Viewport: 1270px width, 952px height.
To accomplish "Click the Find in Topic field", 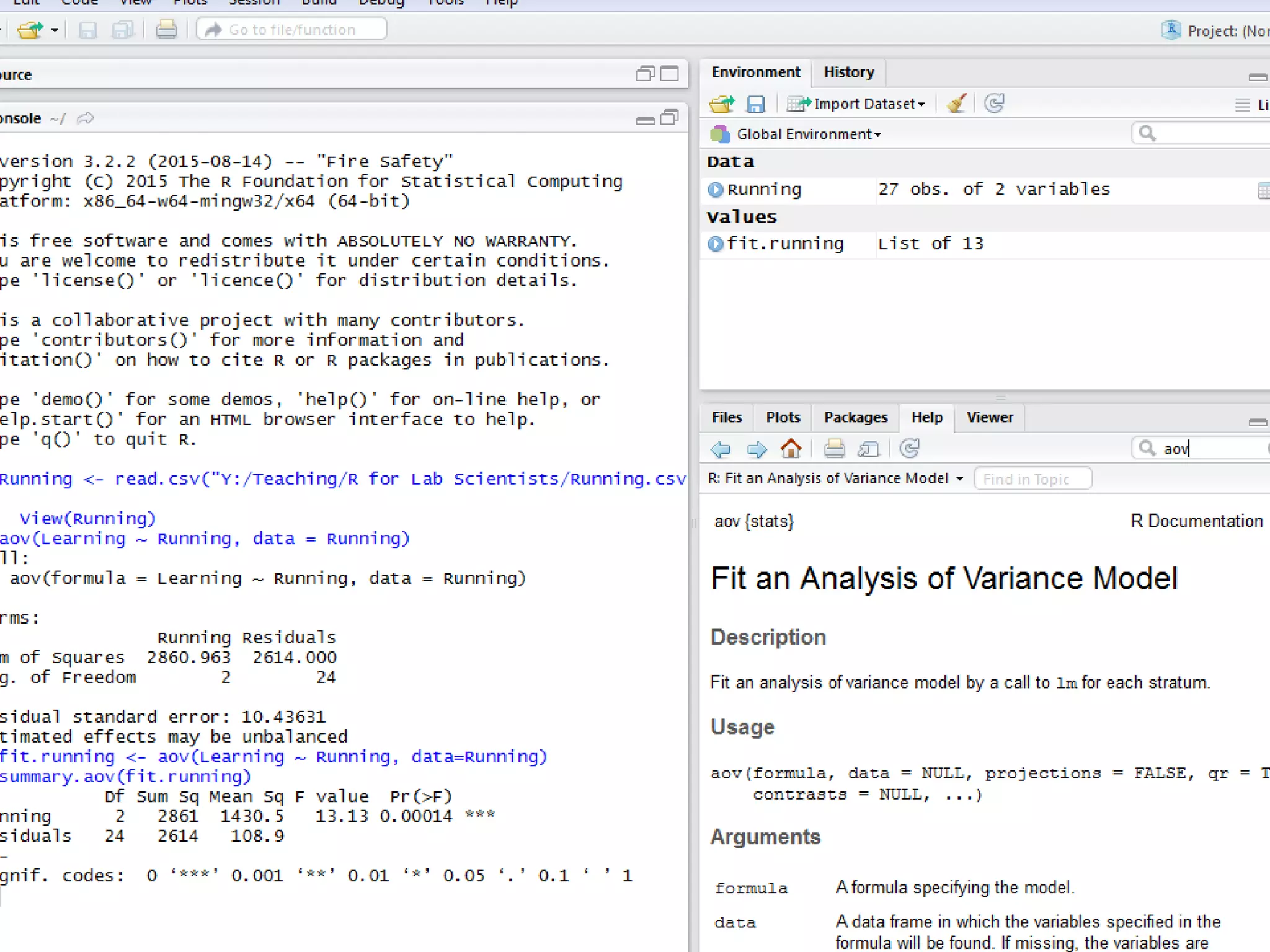I will coord(1032,479).
